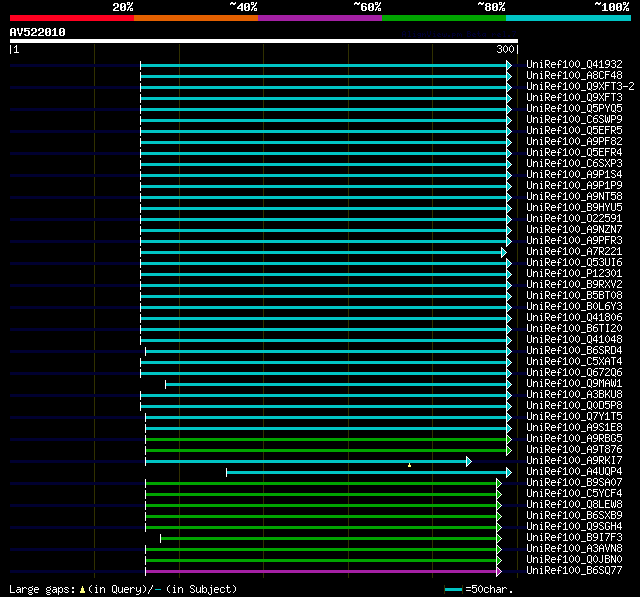Click the yellow query gap marker on A9RKI7 row
The width and height of the screenshot is (640, 597).
coord(409,465)
